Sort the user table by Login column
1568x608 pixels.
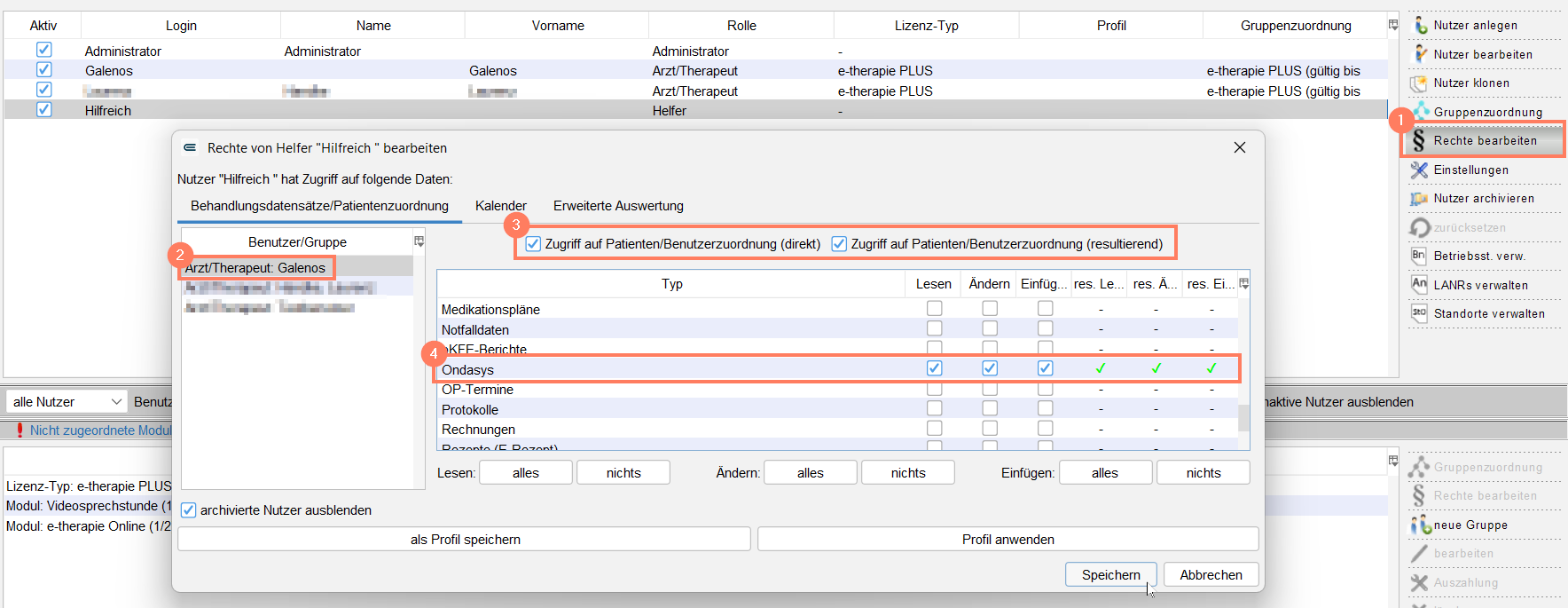(x=181, y=26)
